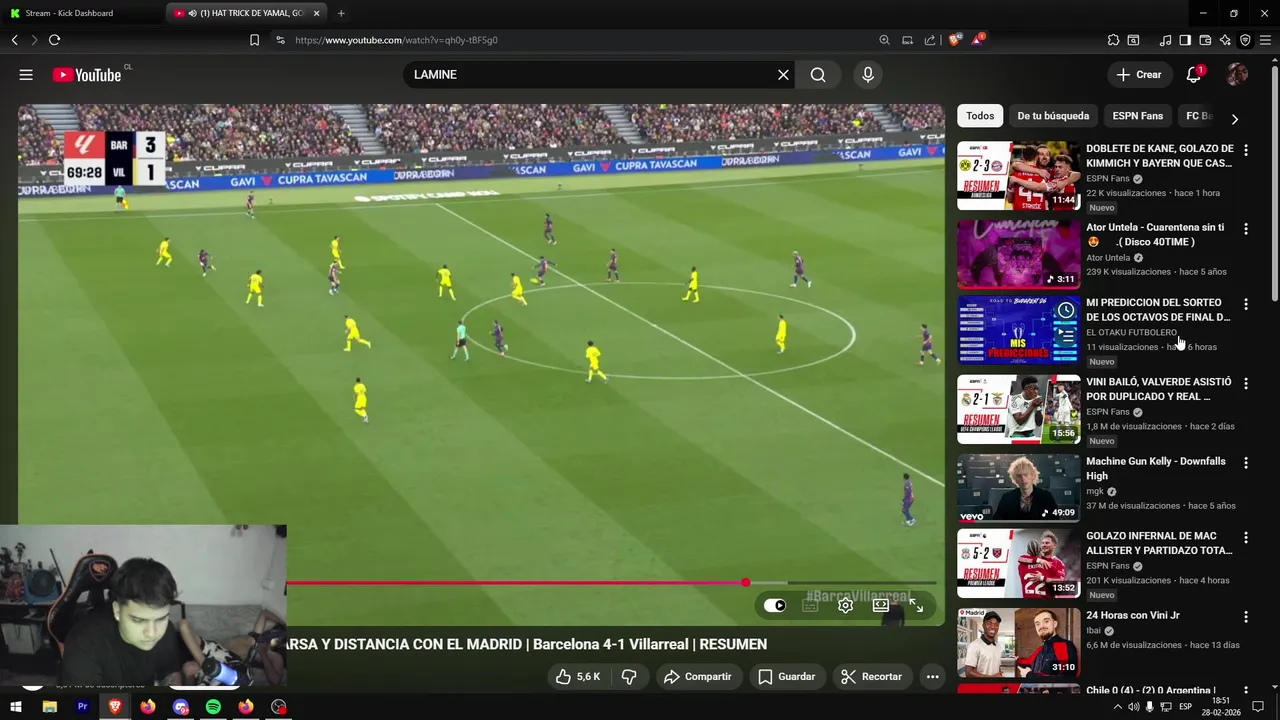This screenshot has width=1280, height=720.
Task: Bookmark this page in the address bar
Action: (x=254, y=40)
